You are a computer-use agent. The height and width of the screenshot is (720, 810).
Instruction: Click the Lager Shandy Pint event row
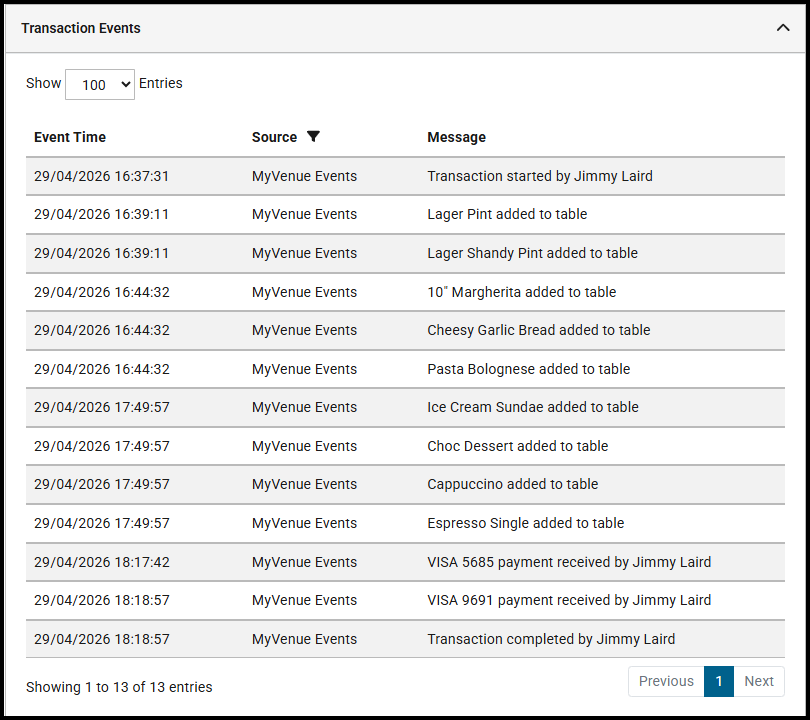(x=532, y=253)
